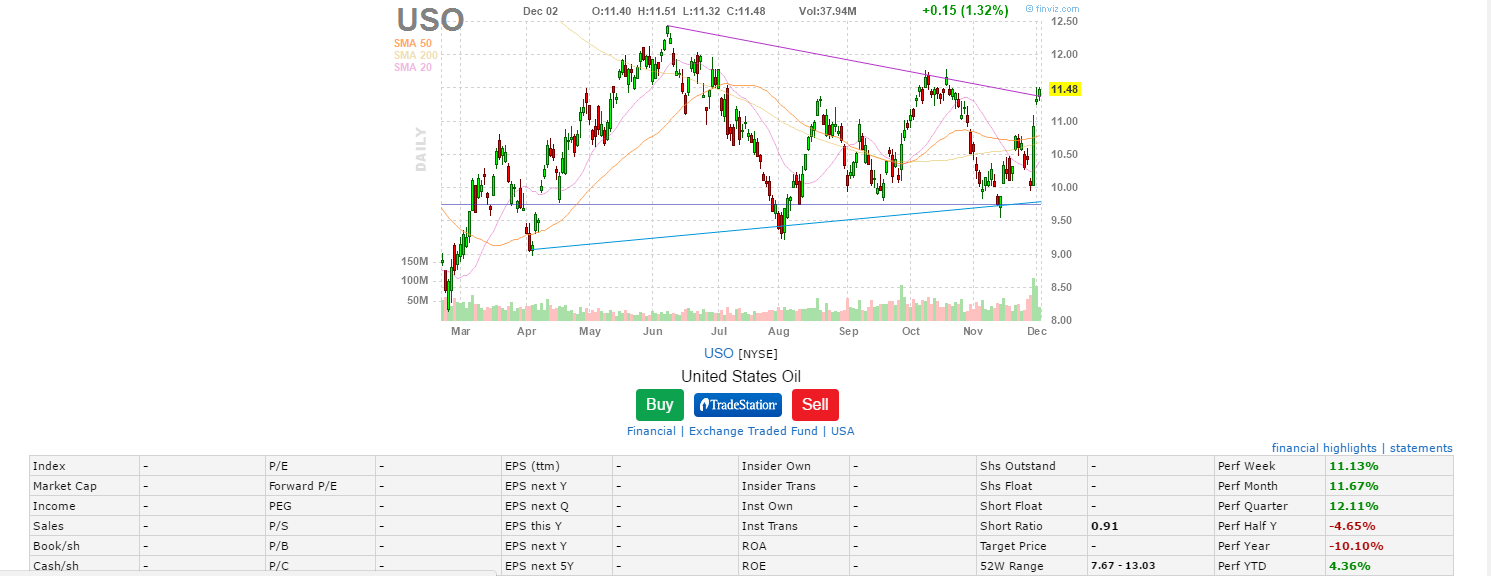Click the Perf Year label cell
This screenshot has height=576, width=1491.
click(1268, 546)
